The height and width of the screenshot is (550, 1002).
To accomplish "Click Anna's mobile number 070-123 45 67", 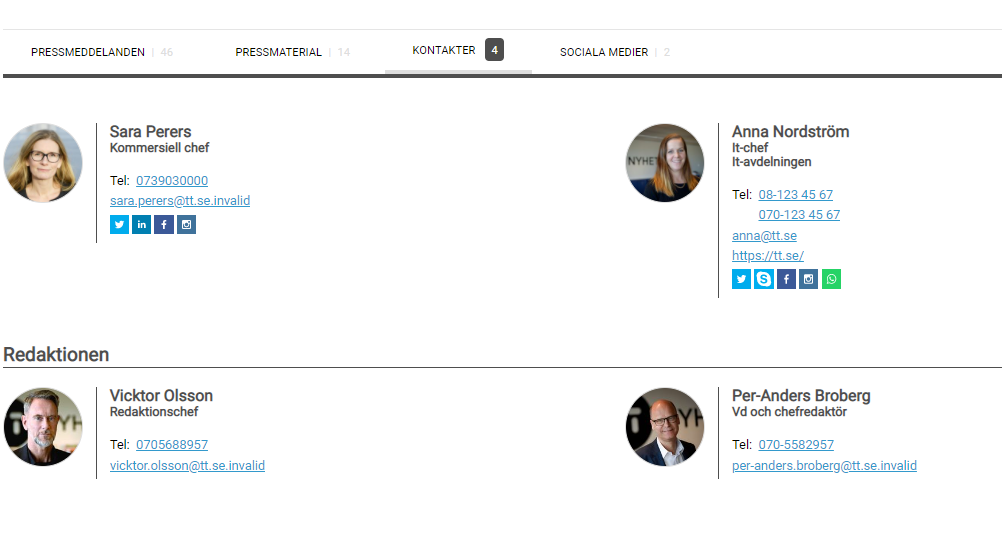I will [799, 215].
